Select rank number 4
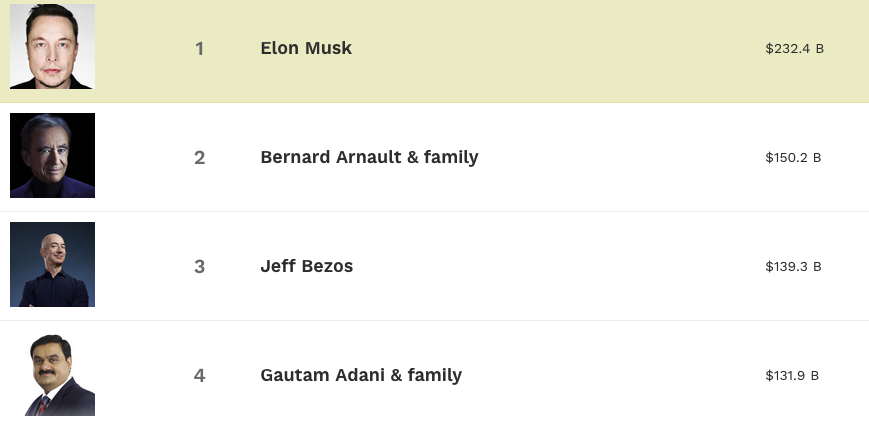The height and width of the screenshot is (423, 869). [199, 376]
